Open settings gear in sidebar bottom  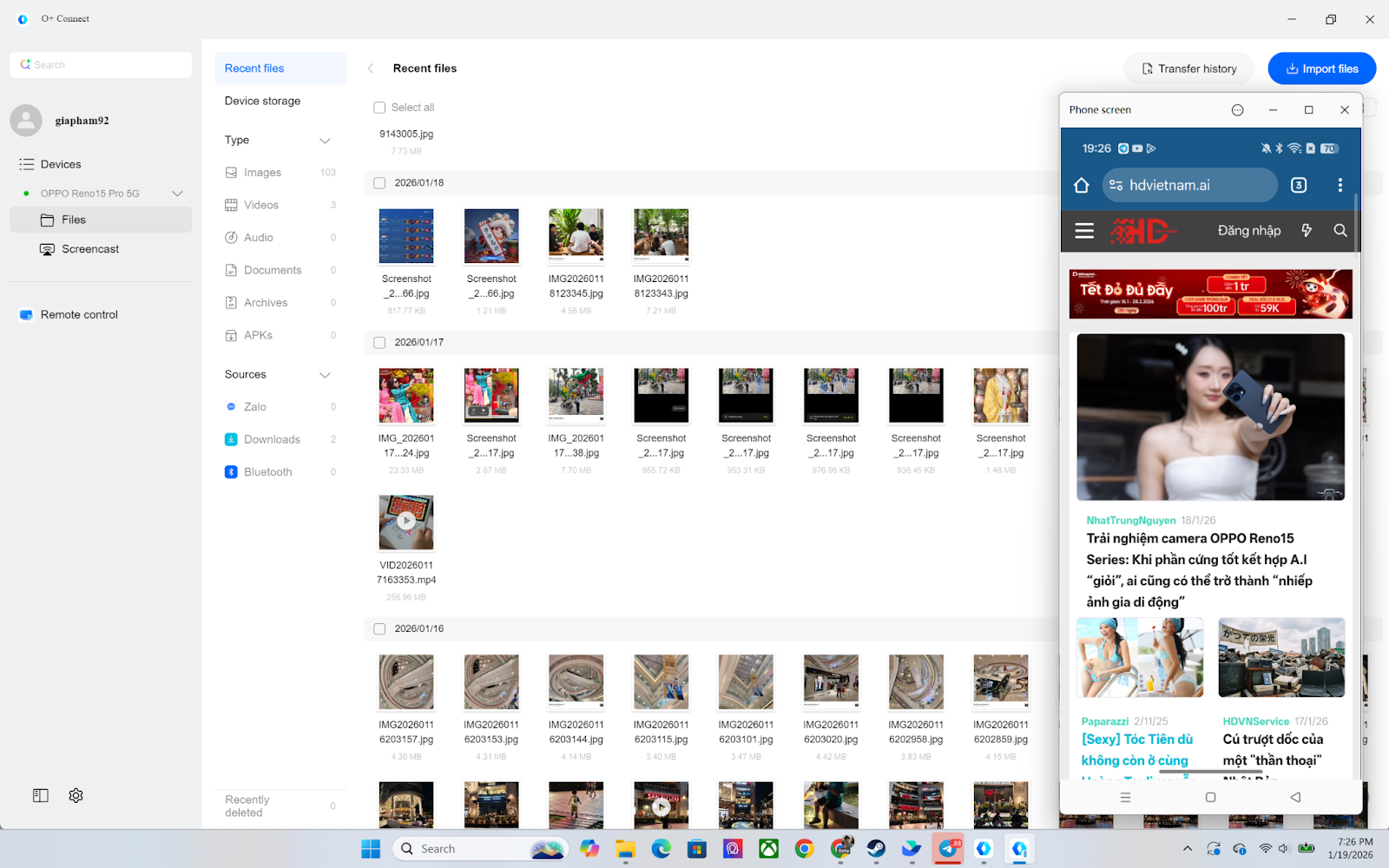pyautogui.click(x=76, y=795)
